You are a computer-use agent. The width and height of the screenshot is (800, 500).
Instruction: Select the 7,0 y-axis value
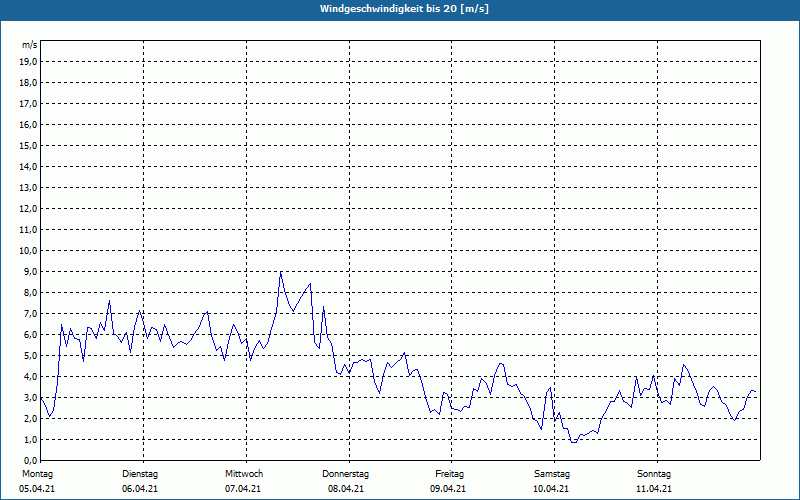31,313
